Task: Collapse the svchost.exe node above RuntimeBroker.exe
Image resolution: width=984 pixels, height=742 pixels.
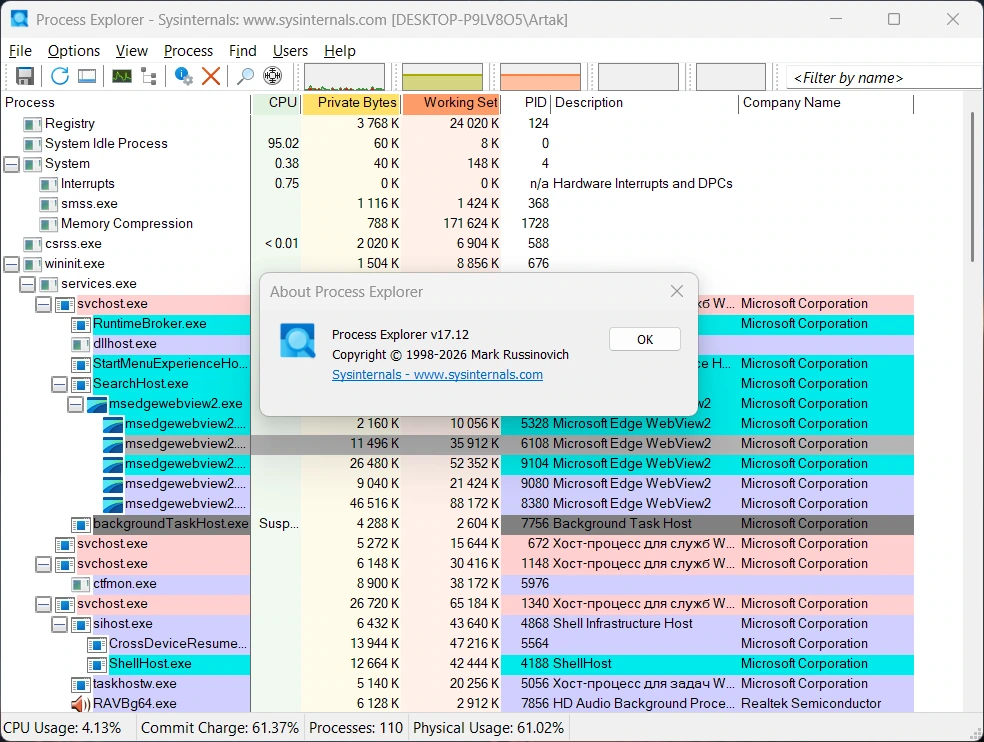Action: (43, 304)
